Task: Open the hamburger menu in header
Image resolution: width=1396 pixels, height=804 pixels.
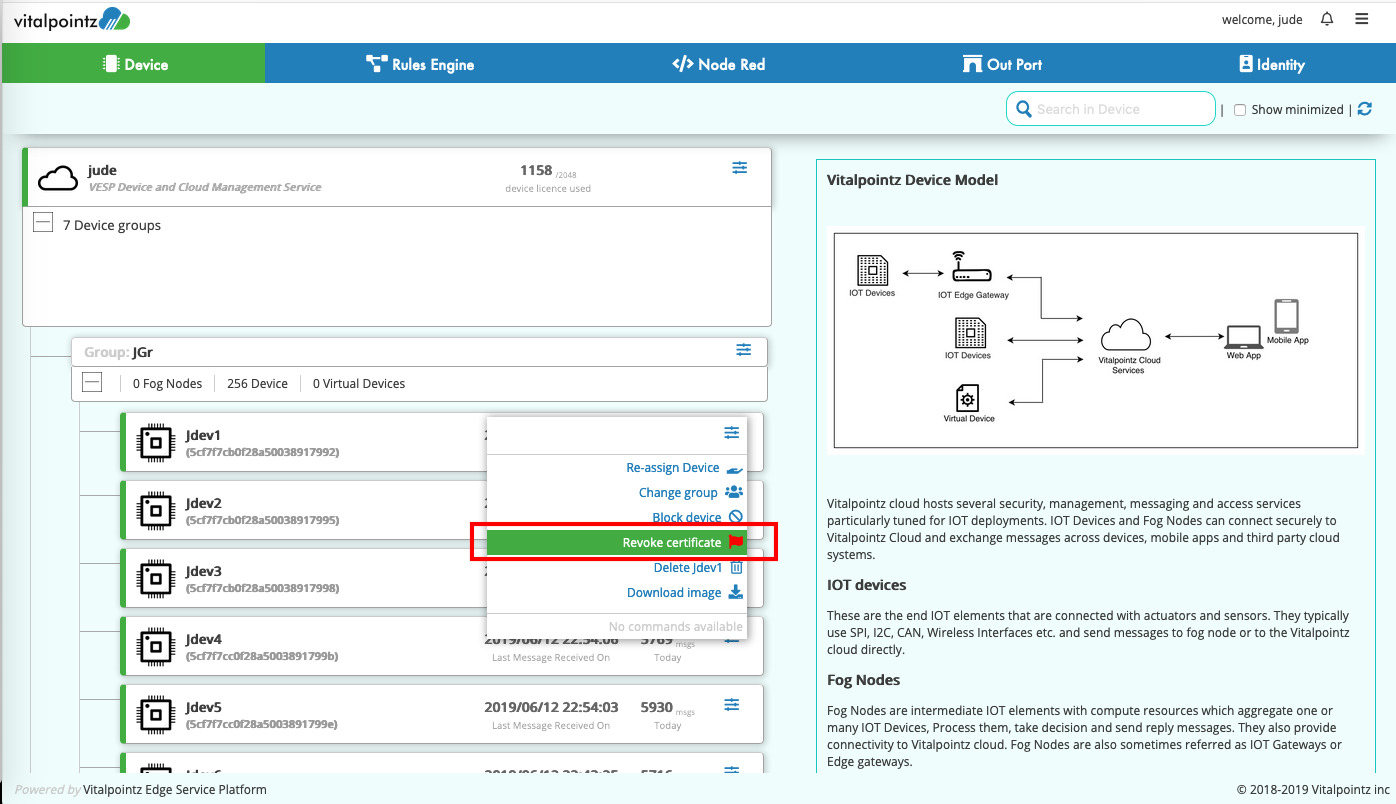Action: point(1362,19)
